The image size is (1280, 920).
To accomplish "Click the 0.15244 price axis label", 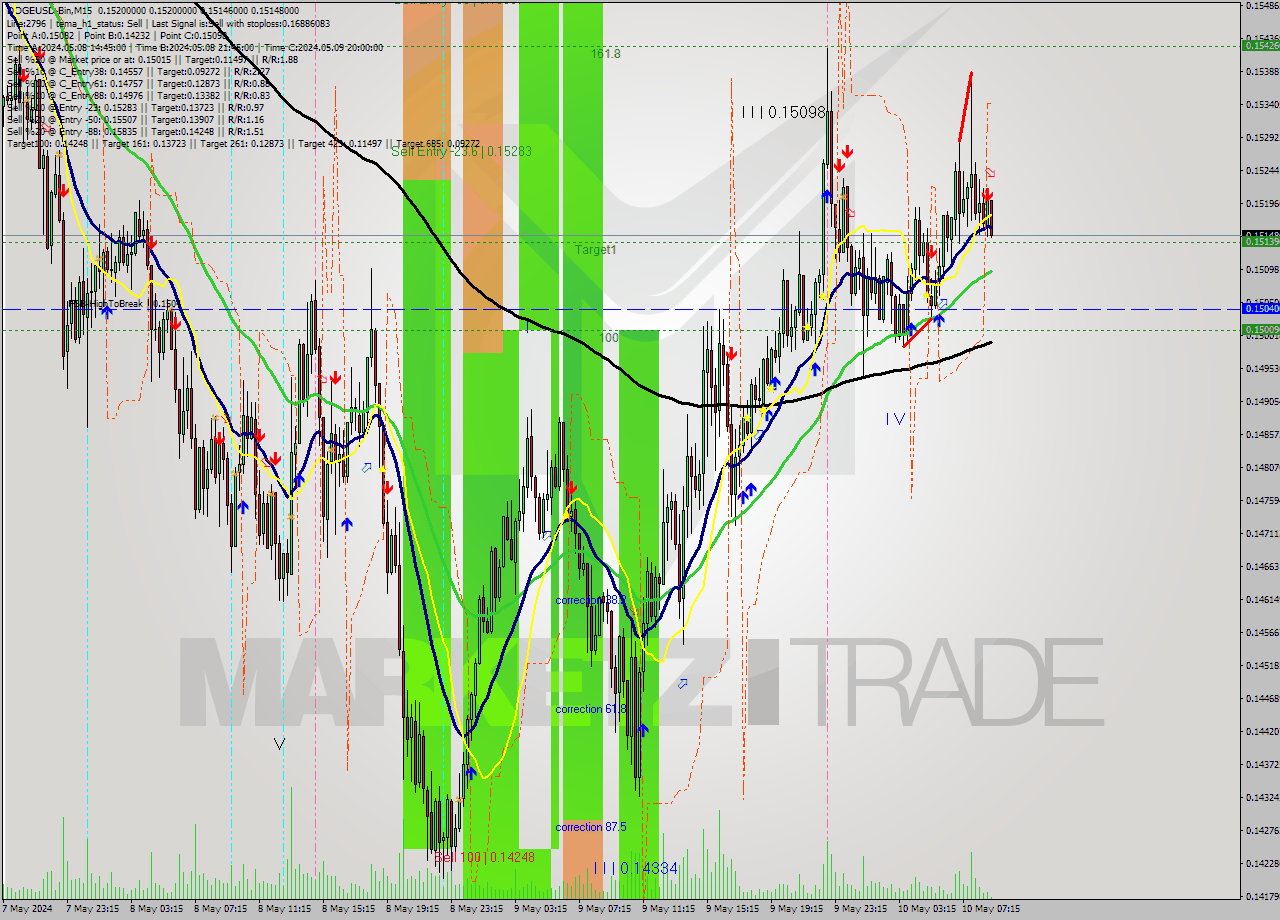I will [x=1262, y=170].
